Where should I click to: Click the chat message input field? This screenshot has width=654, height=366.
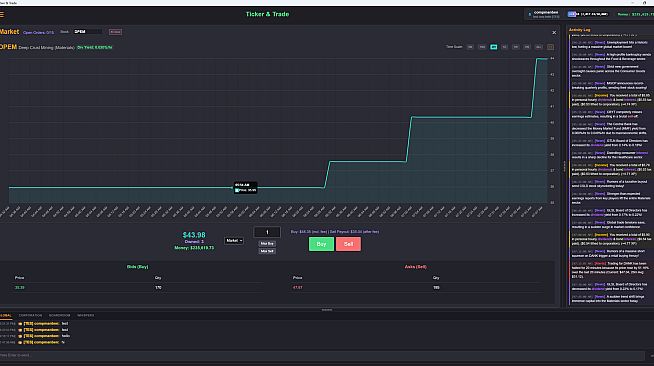tap(322, 356)
